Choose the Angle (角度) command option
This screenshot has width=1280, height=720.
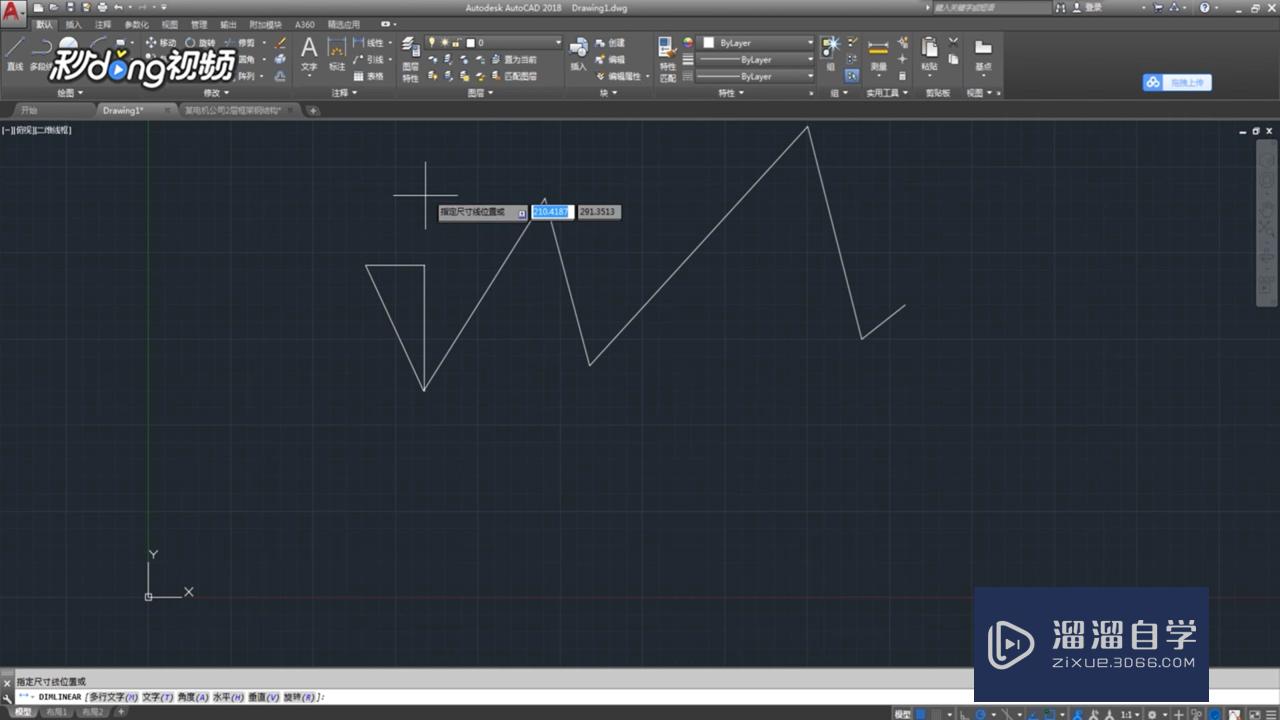(x=192, y=697)
